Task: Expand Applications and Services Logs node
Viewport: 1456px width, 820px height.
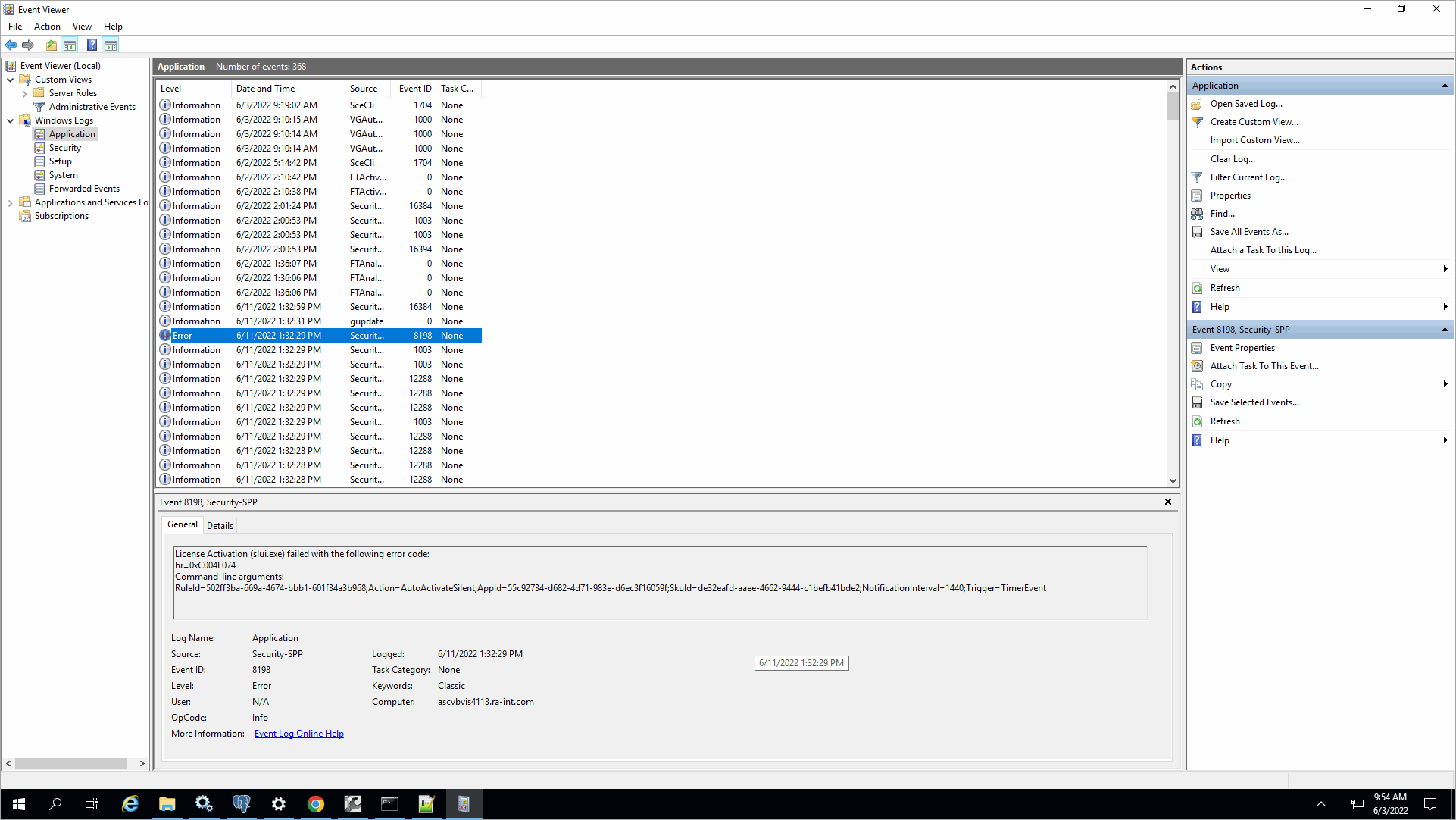Action: coord(10,203)
